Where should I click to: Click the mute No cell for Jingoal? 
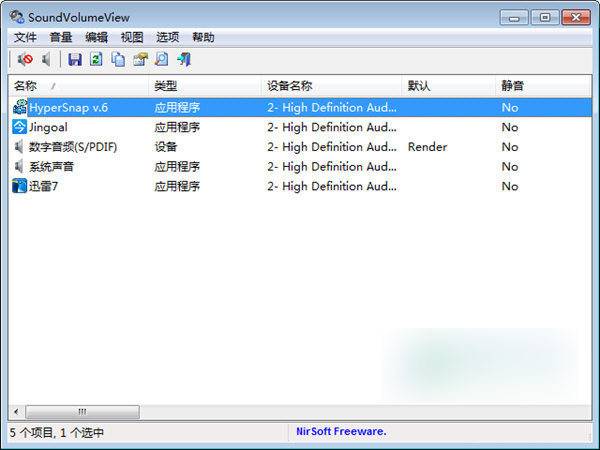[x=510, y=127]
